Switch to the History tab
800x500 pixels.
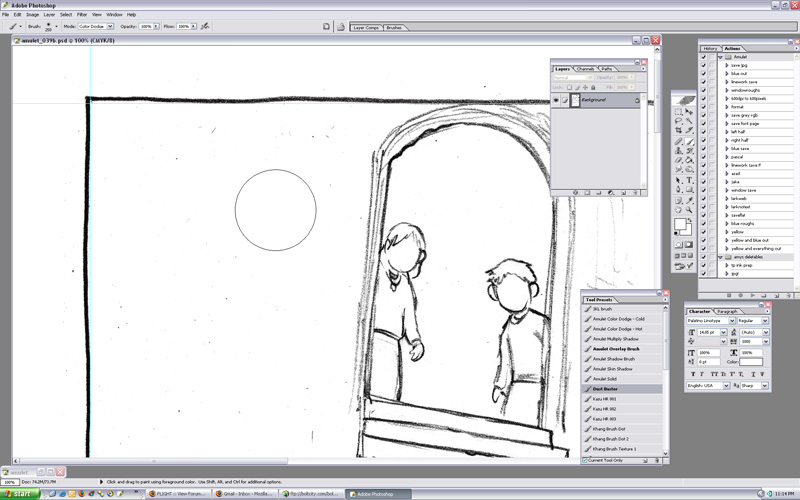tap(710, 48)
